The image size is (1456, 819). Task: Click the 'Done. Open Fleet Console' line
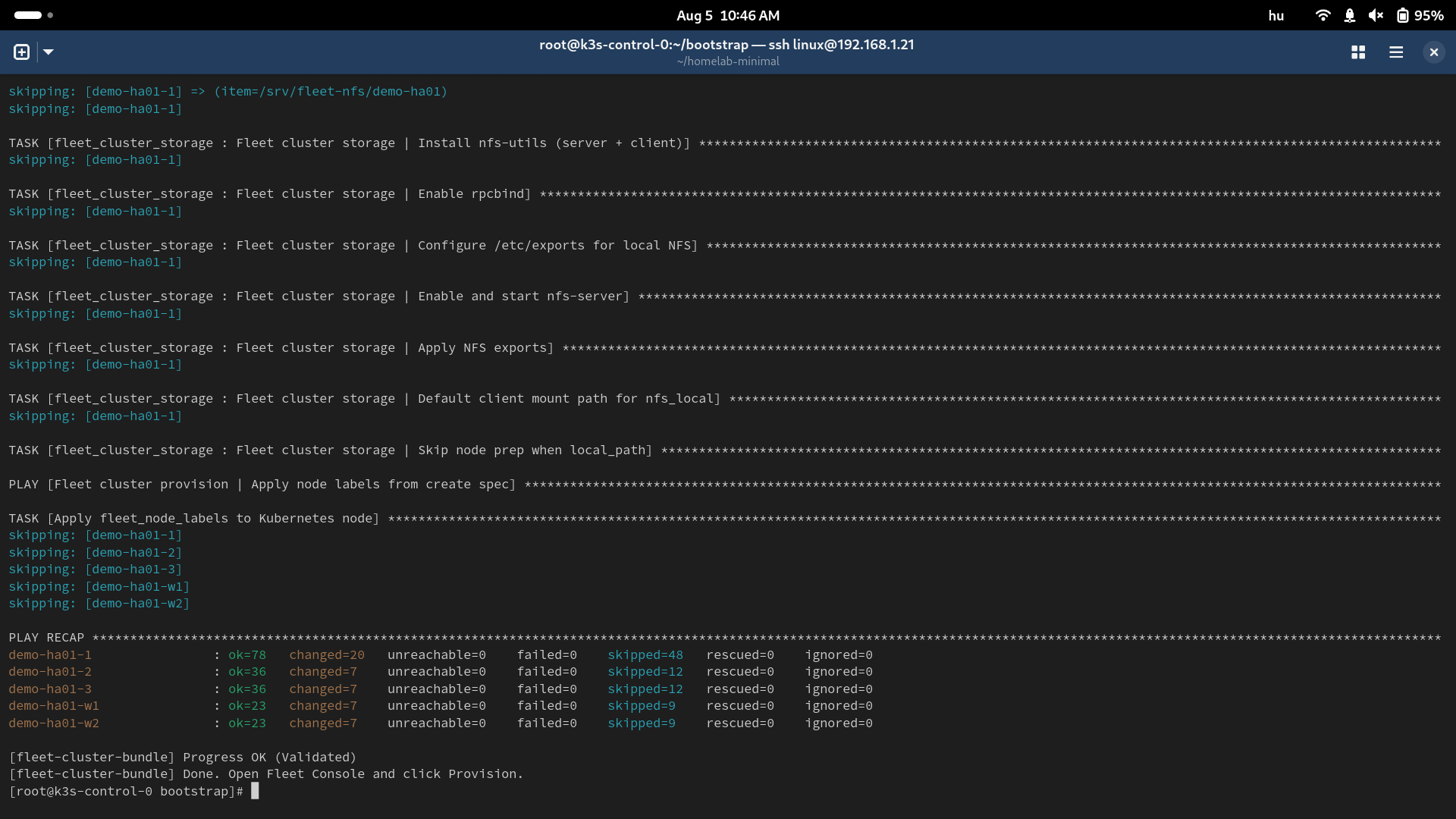click(x=266, y=774)
